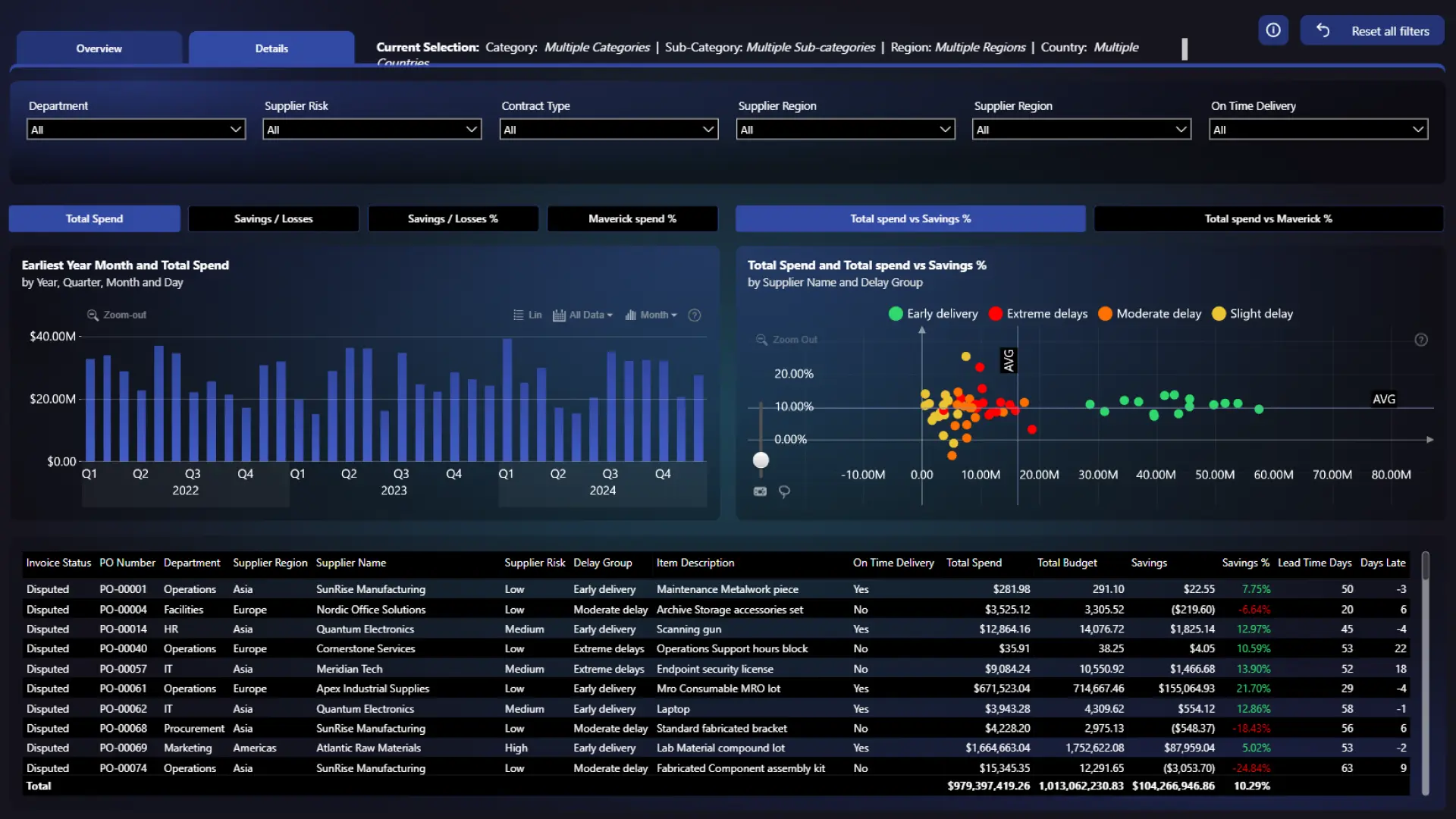This screenshot has height=819, width=1456.
Task: Click the scatter chart Zoom Out icon
Action: pos(761,340)
